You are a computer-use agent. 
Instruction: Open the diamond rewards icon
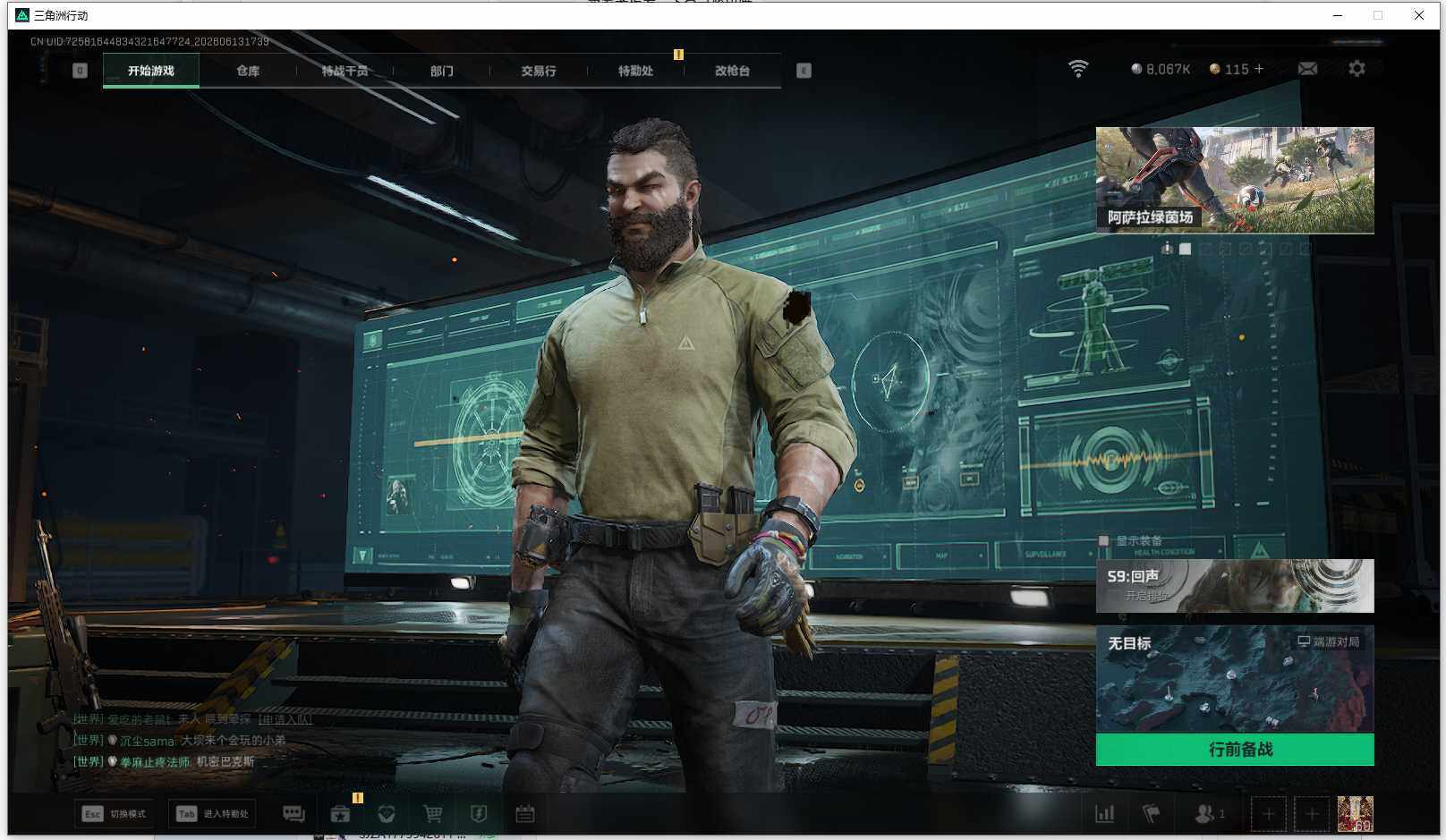[x=387, y=813]
